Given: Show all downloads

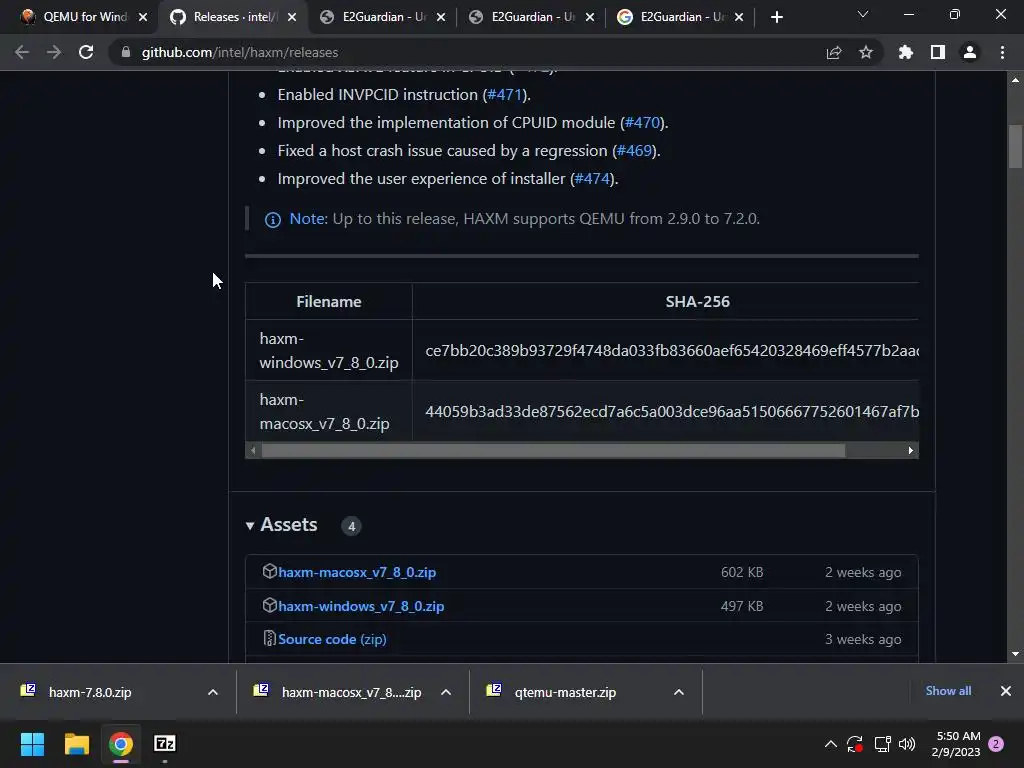Looking at the screenshot, I should coord(948,691).
